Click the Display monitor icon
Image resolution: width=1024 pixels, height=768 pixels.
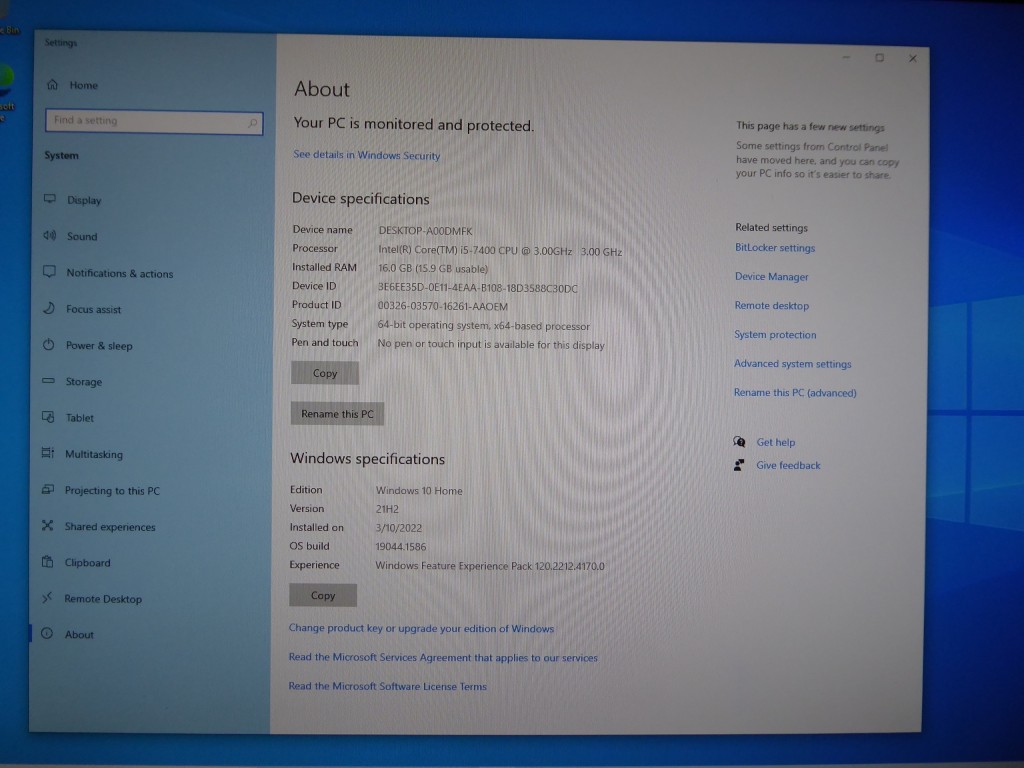[50, 199]
